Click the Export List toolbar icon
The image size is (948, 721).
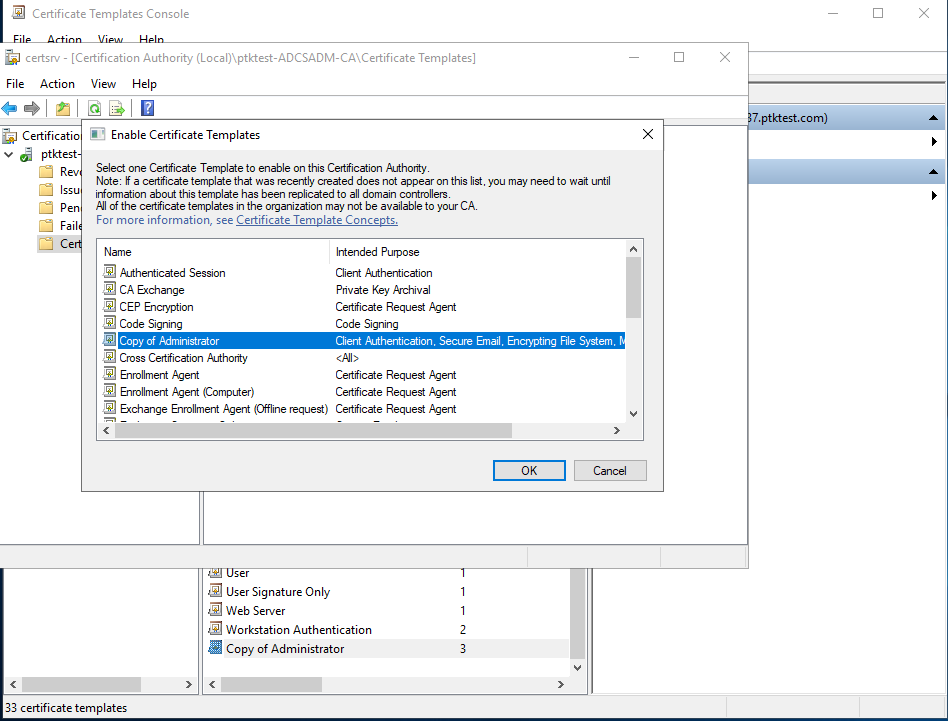point(117,108)
